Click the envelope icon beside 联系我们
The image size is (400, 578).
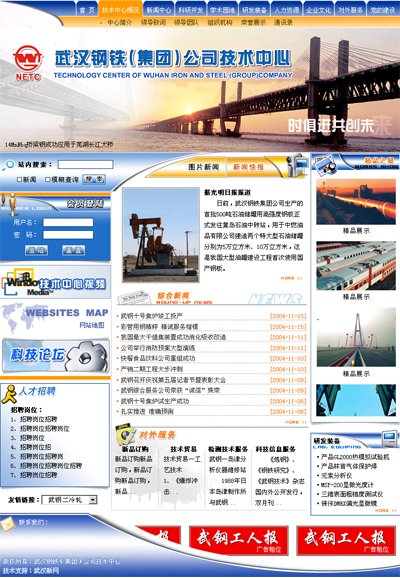coord(7,524)
